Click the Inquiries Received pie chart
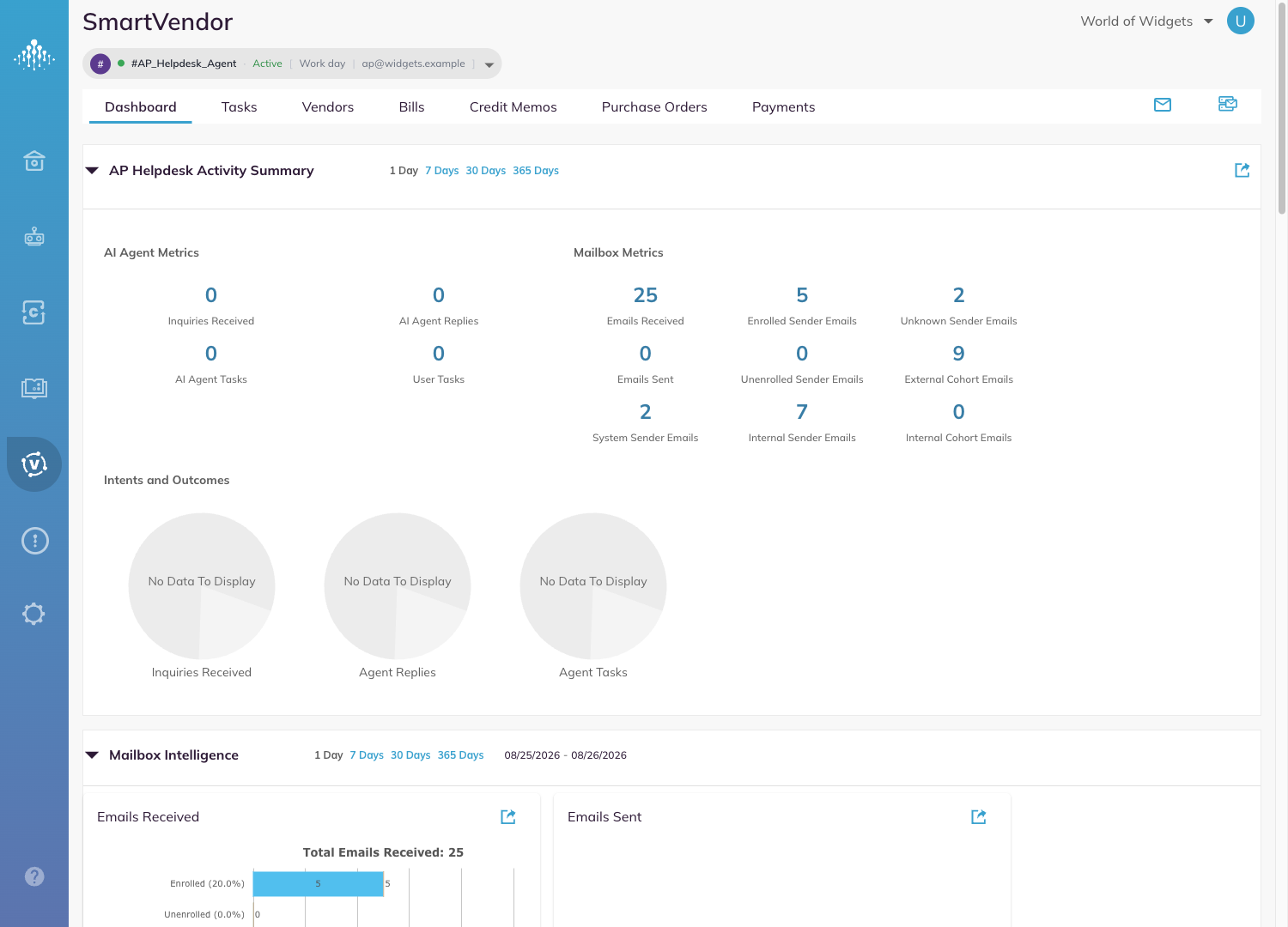1288x927 pixels. point(202,586)
